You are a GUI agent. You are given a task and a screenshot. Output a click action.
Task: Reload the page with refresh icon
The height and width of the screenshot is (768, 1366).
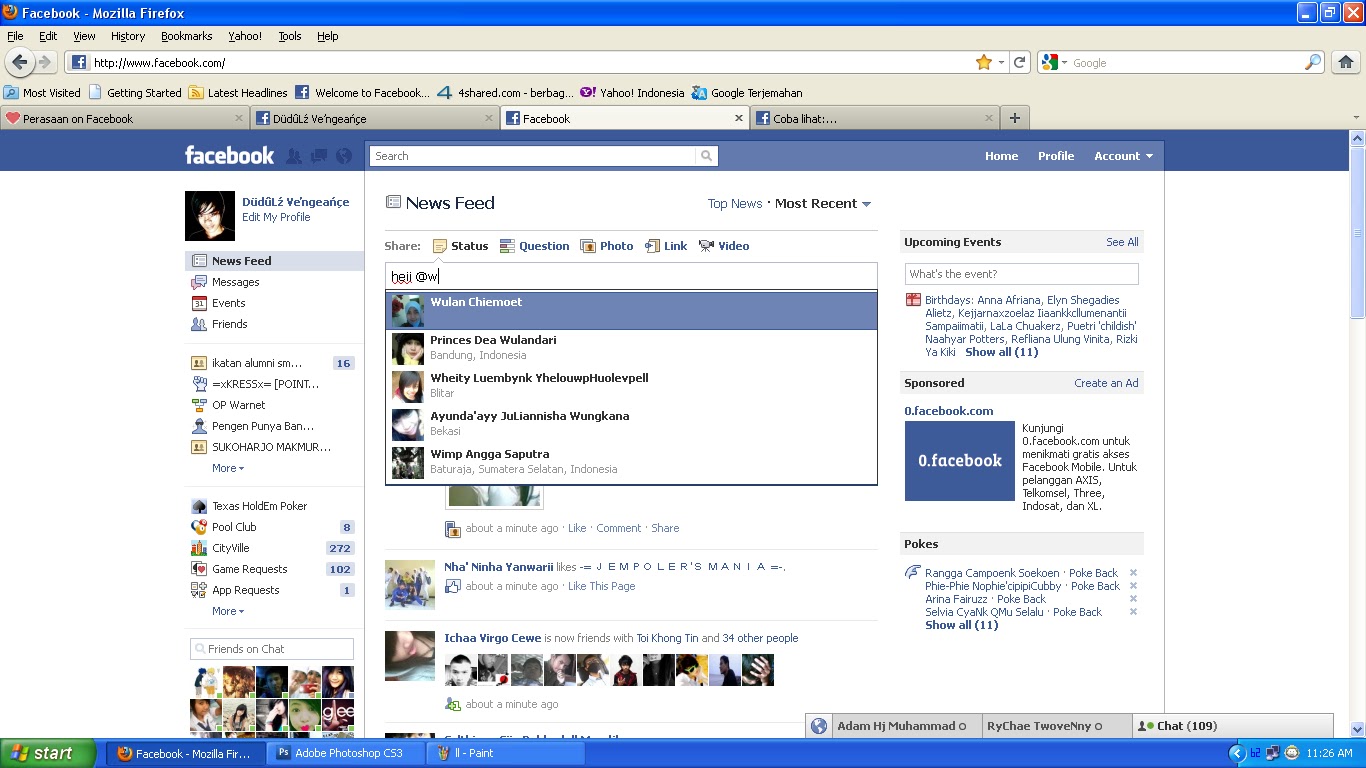coord(1020,62)
